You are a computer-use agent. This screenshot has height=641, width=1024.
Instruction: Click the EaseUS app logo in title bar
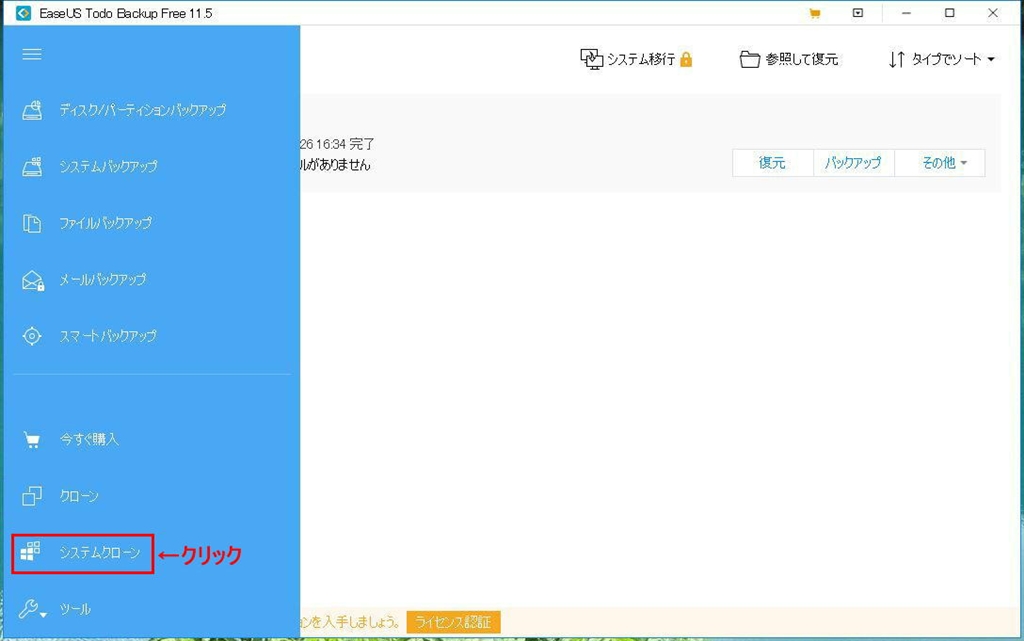(x=24, y=13)
